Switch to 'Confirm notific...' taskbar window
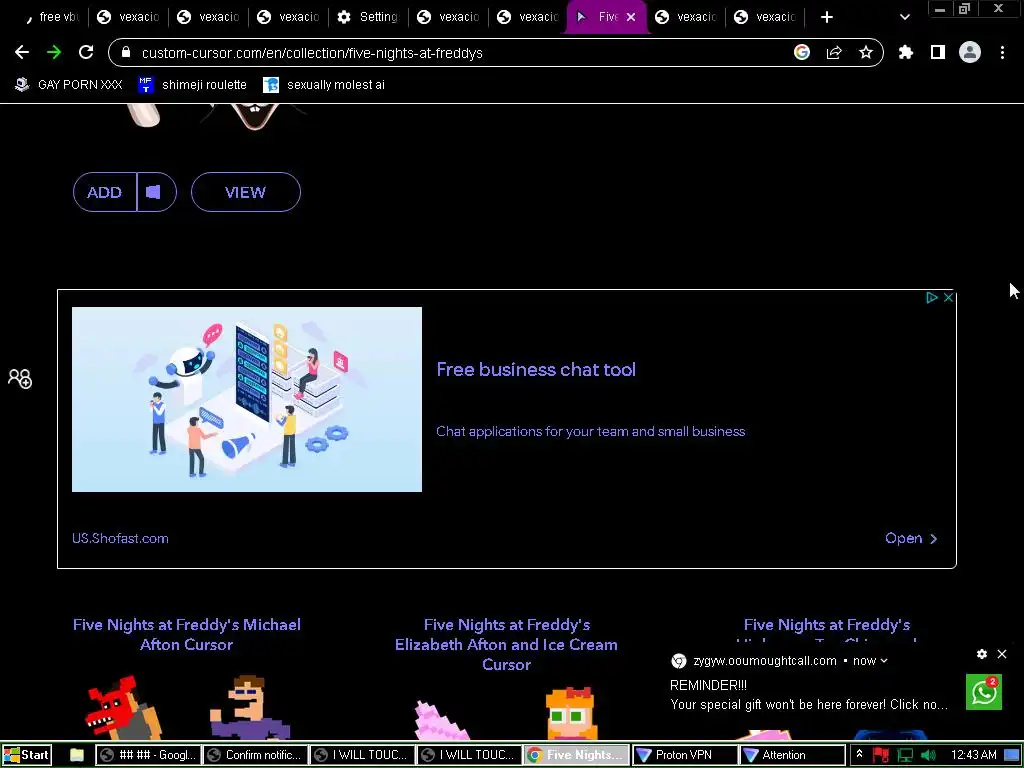The image size is (1024, 768). (x=255, y=755)
